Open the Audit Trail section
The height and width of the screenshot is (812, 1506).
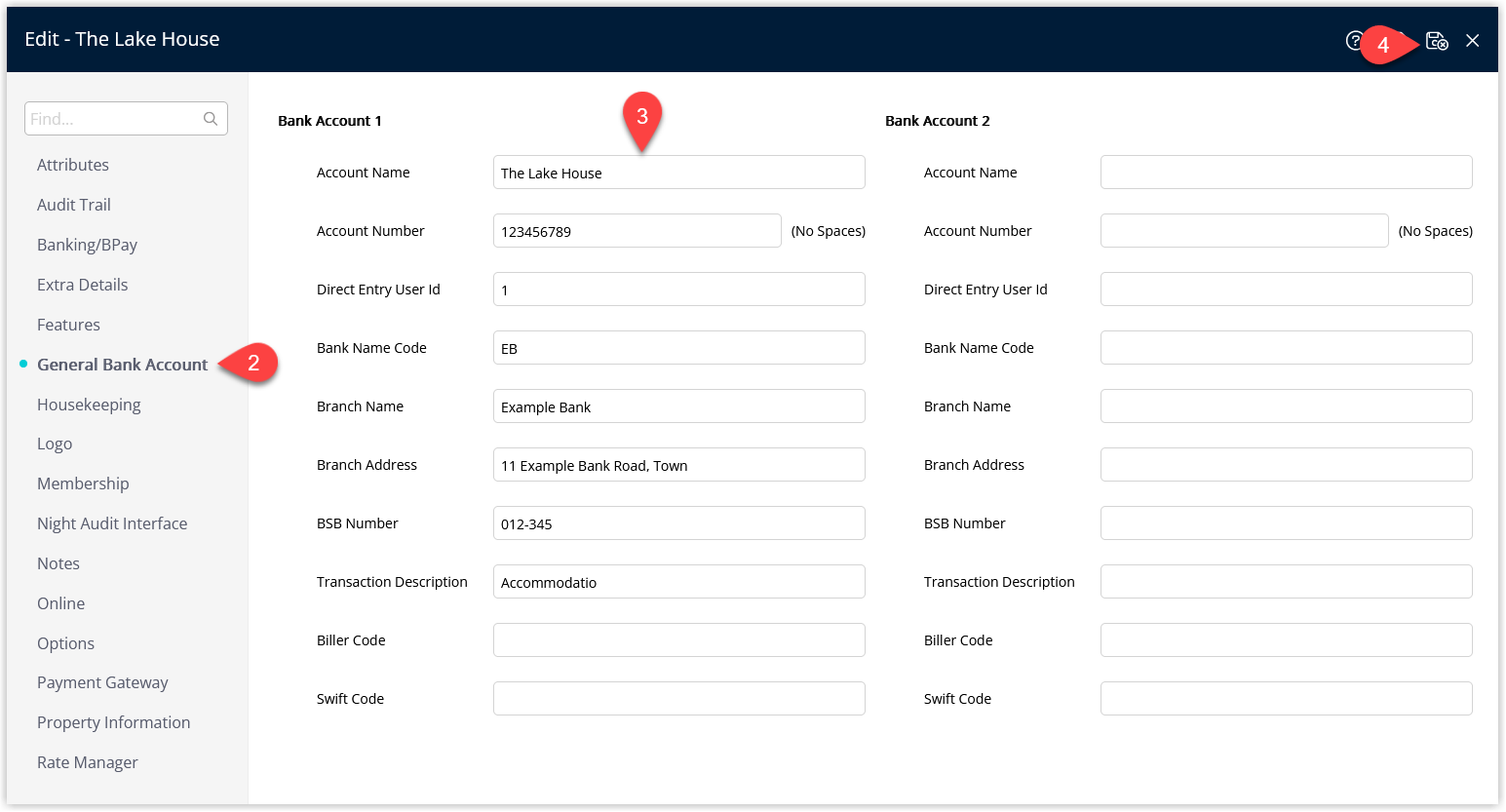74,205
